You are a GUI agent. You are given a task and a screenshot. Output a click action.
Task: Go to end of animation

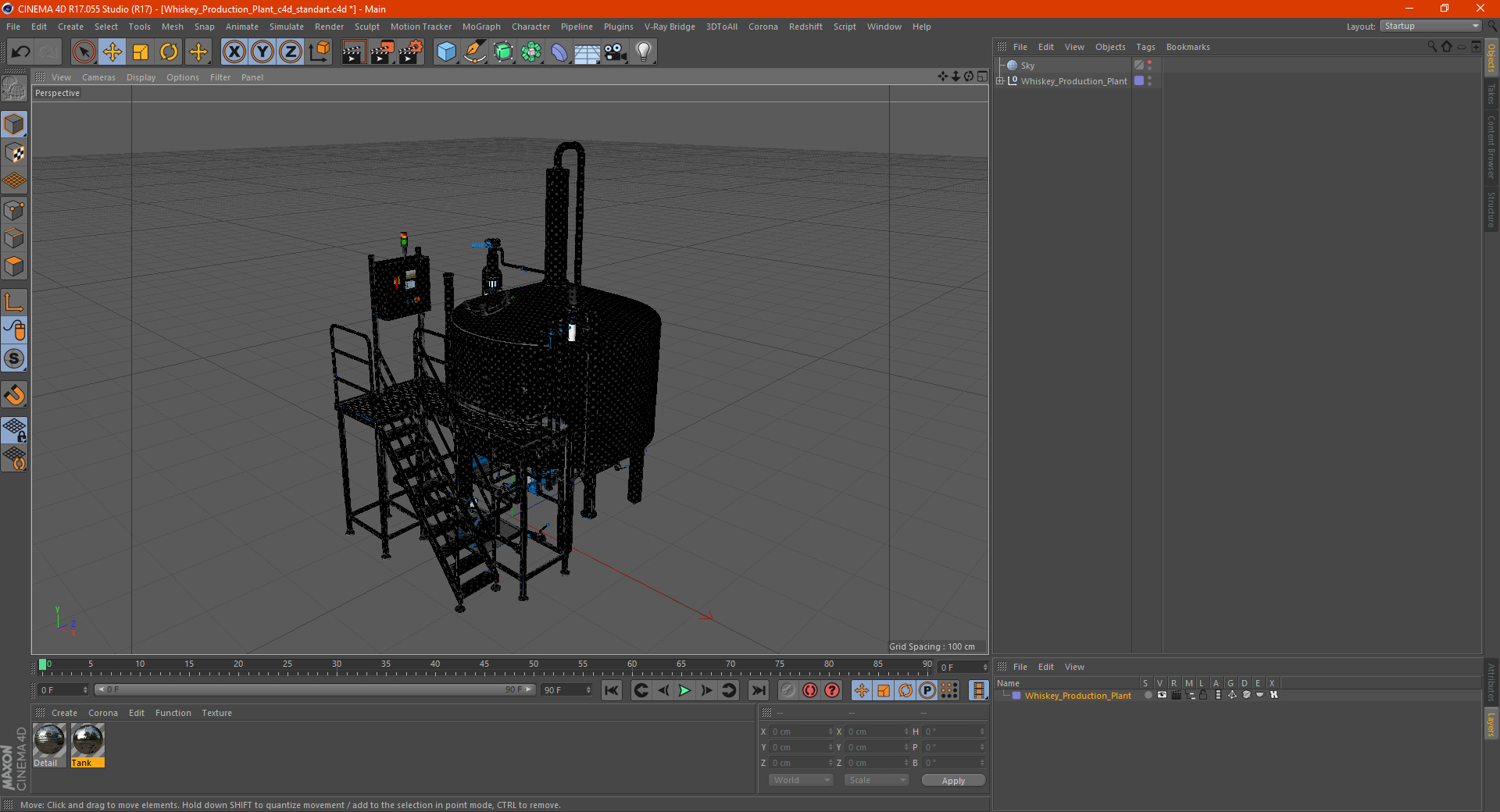pos(758,690)
